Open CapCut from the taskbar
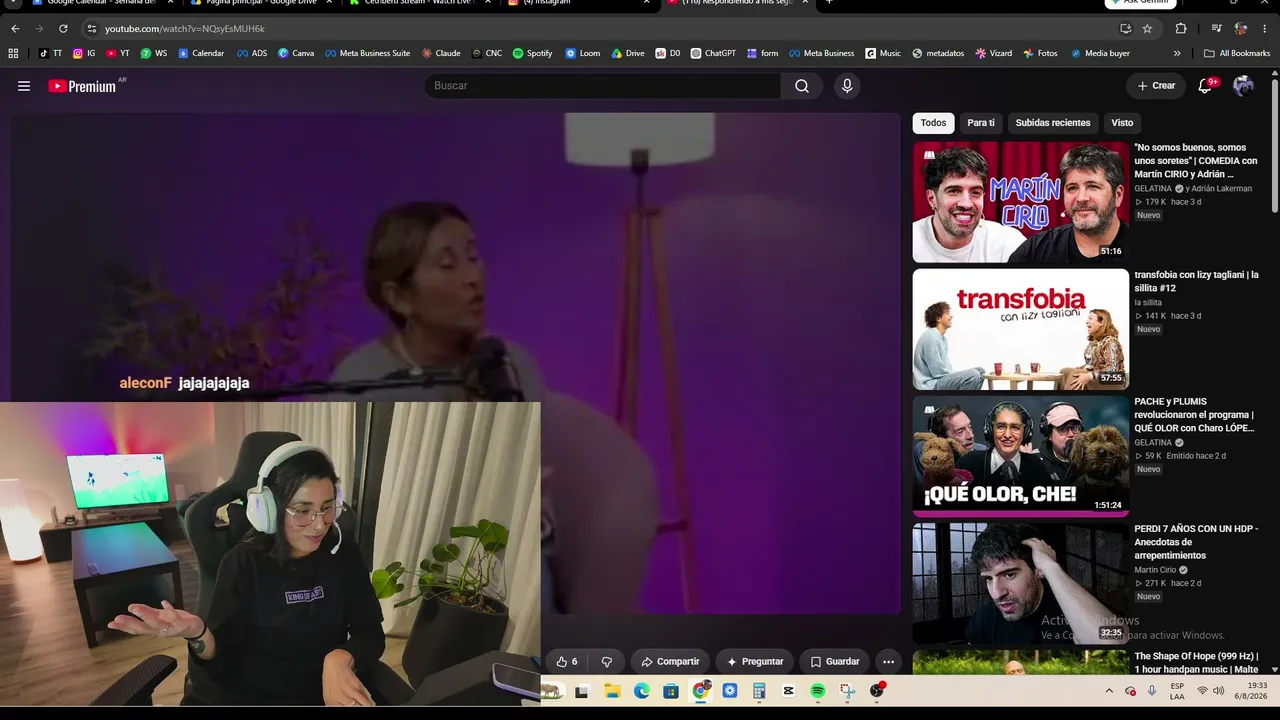The height and width of the screenshot is (720, 1280). click(x=788, y=691)
